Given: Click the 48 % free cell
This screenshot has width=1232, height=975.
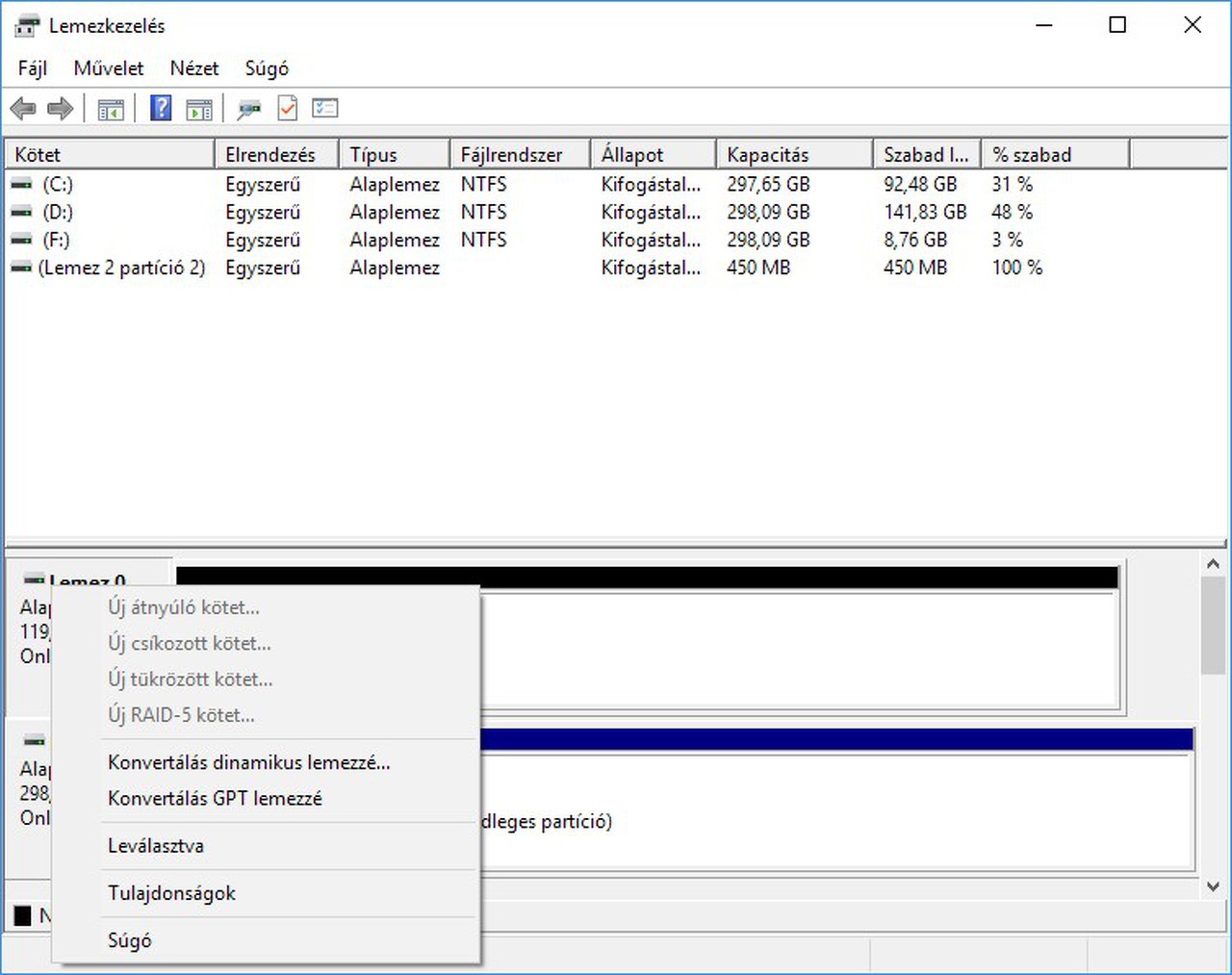Looking at the screenshot, I should (x=1013, y=212).
